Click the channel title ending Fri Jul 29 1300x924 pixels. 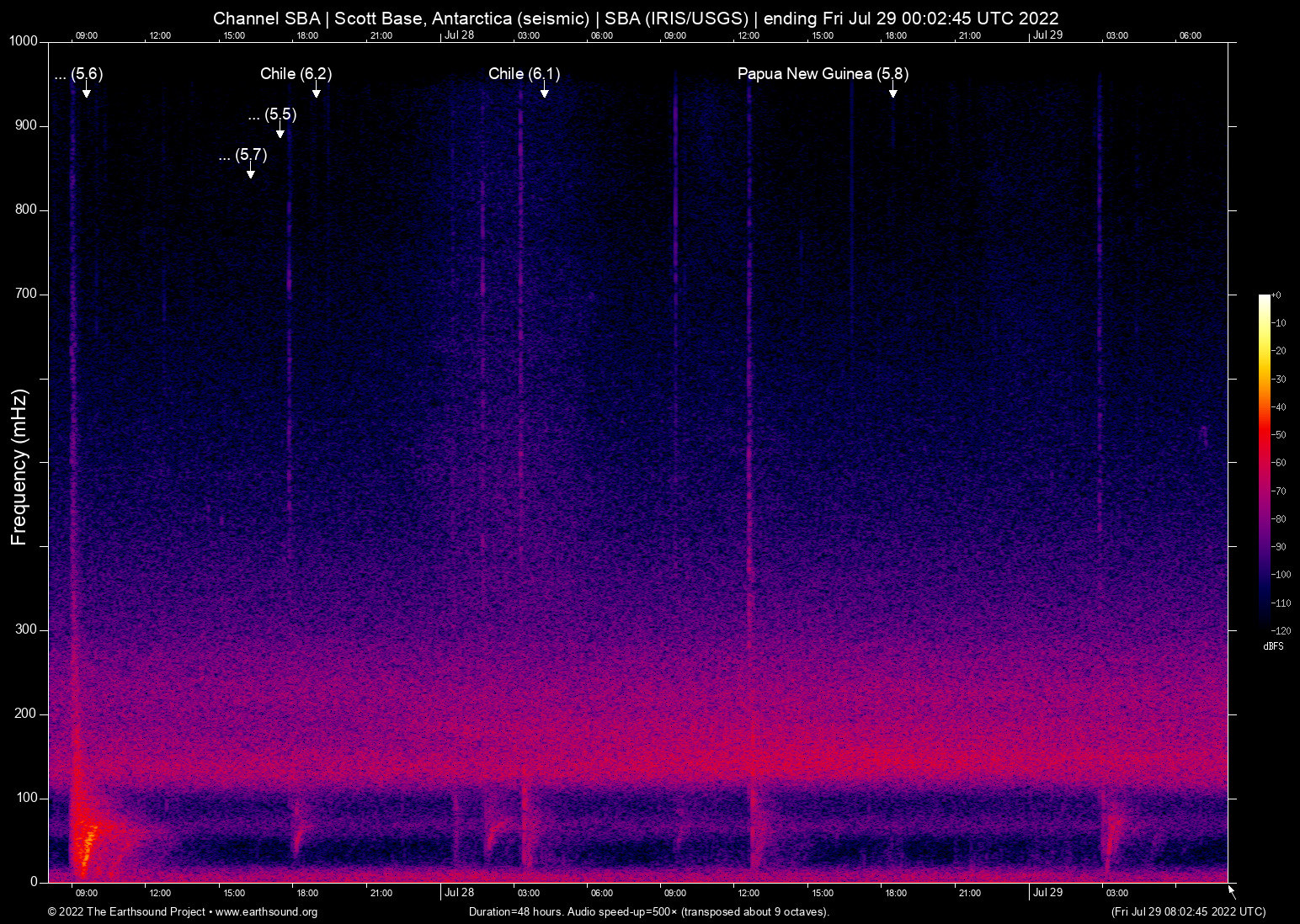pos(636,18)
